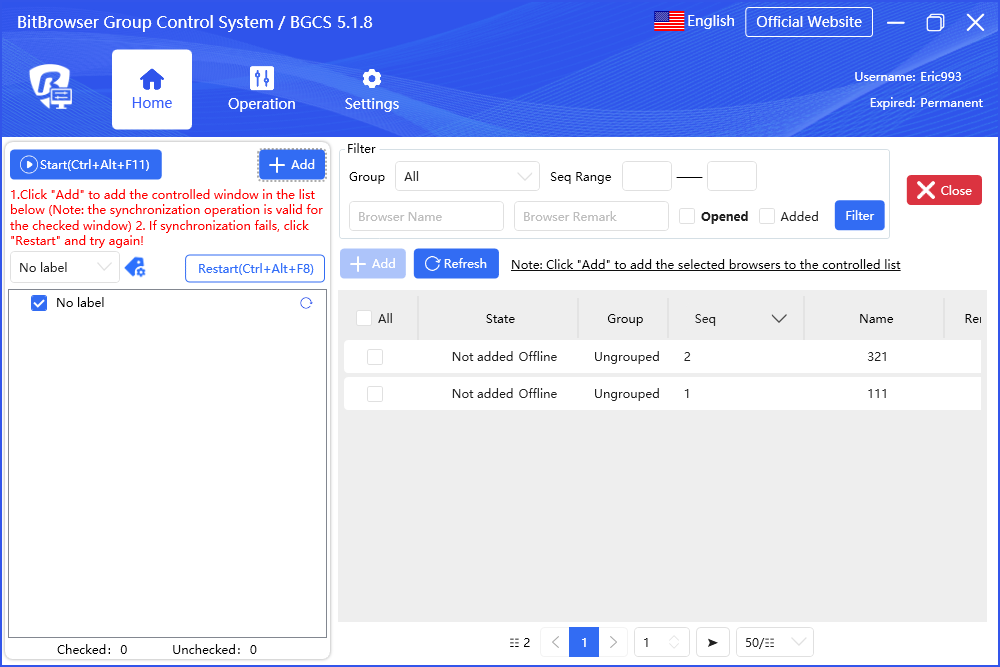The height and width of the screenshot is (667, 1000).
Task: Click the refresh icon beside No label
Action: tap(306, 303)
